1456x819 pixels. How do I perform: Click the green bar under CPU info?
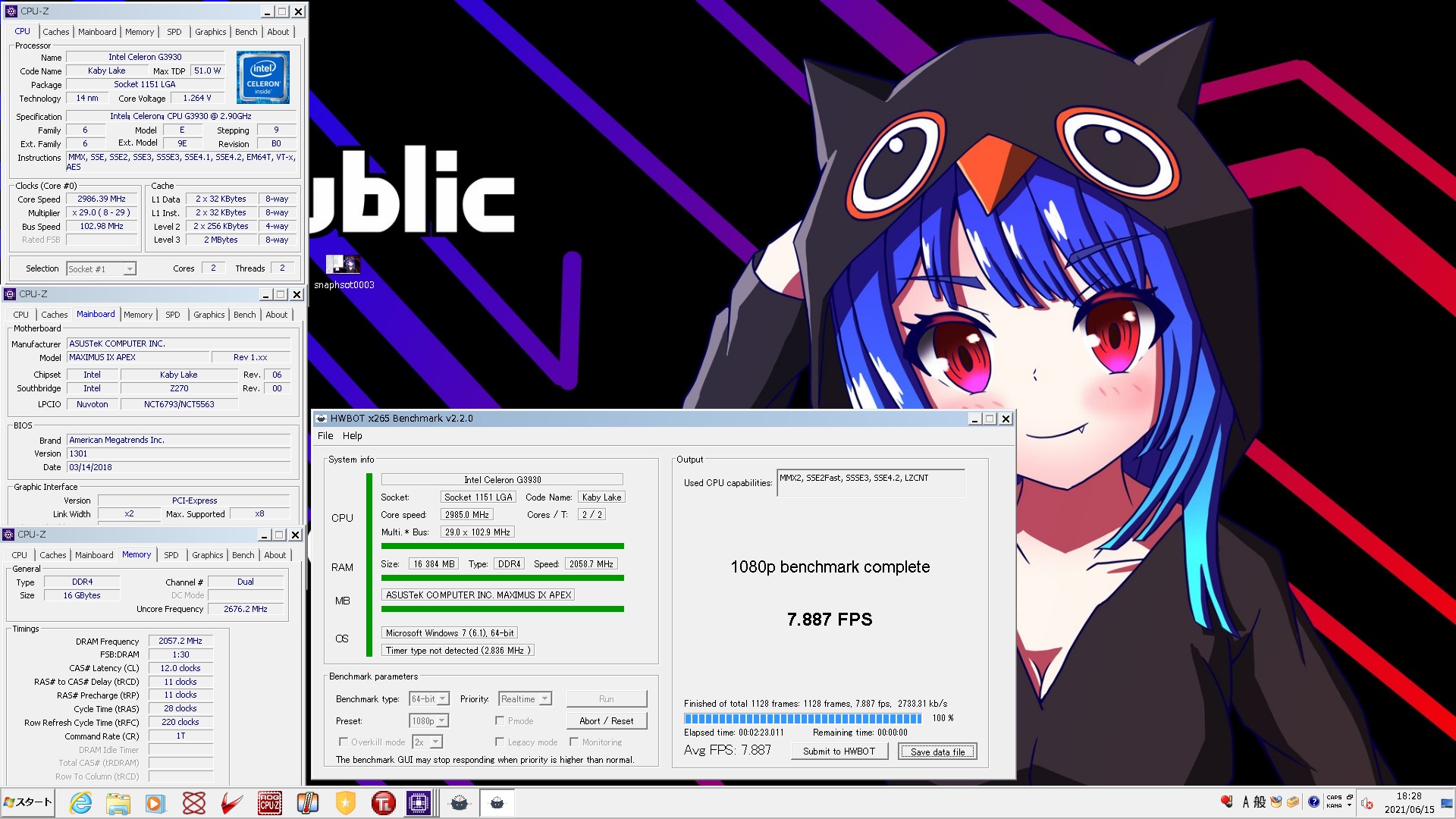pyautogui.click(x=502, y=546)
